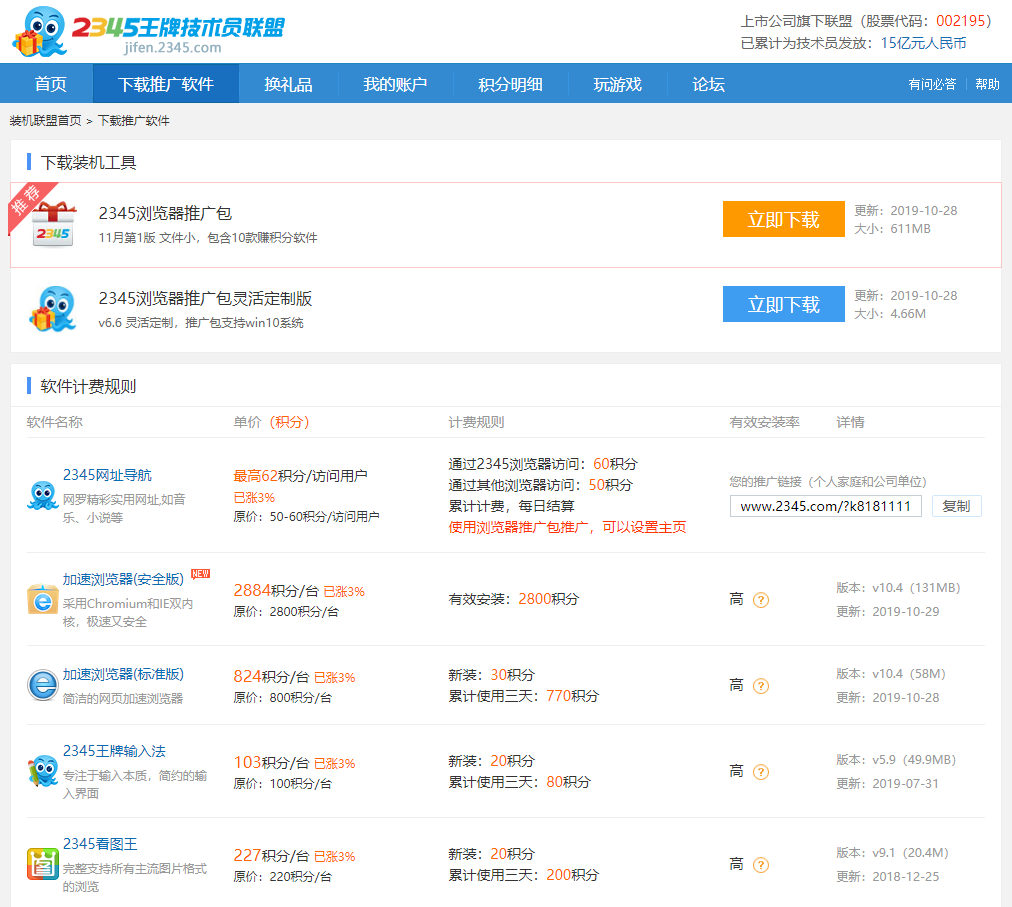This screenshot has width=1012, height=907.
Task: Click the 2345看图王 image viewer icon
Action: tap(43, 864)
